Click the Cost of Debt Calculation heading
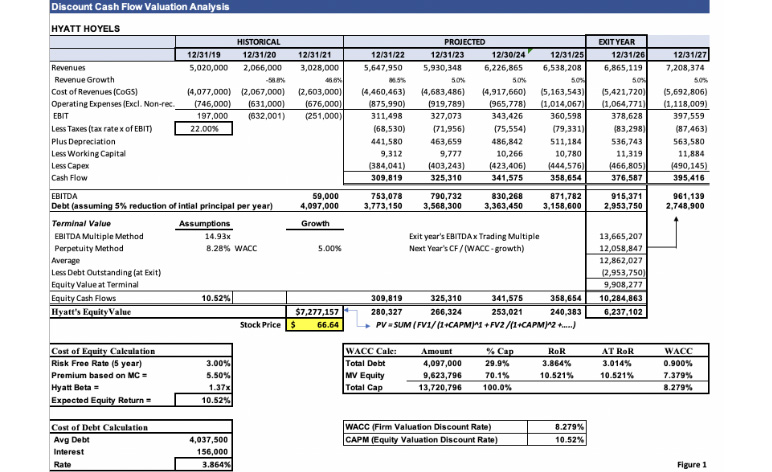The height and width of the screenshot is (472, 772). [x=99, y=427]
